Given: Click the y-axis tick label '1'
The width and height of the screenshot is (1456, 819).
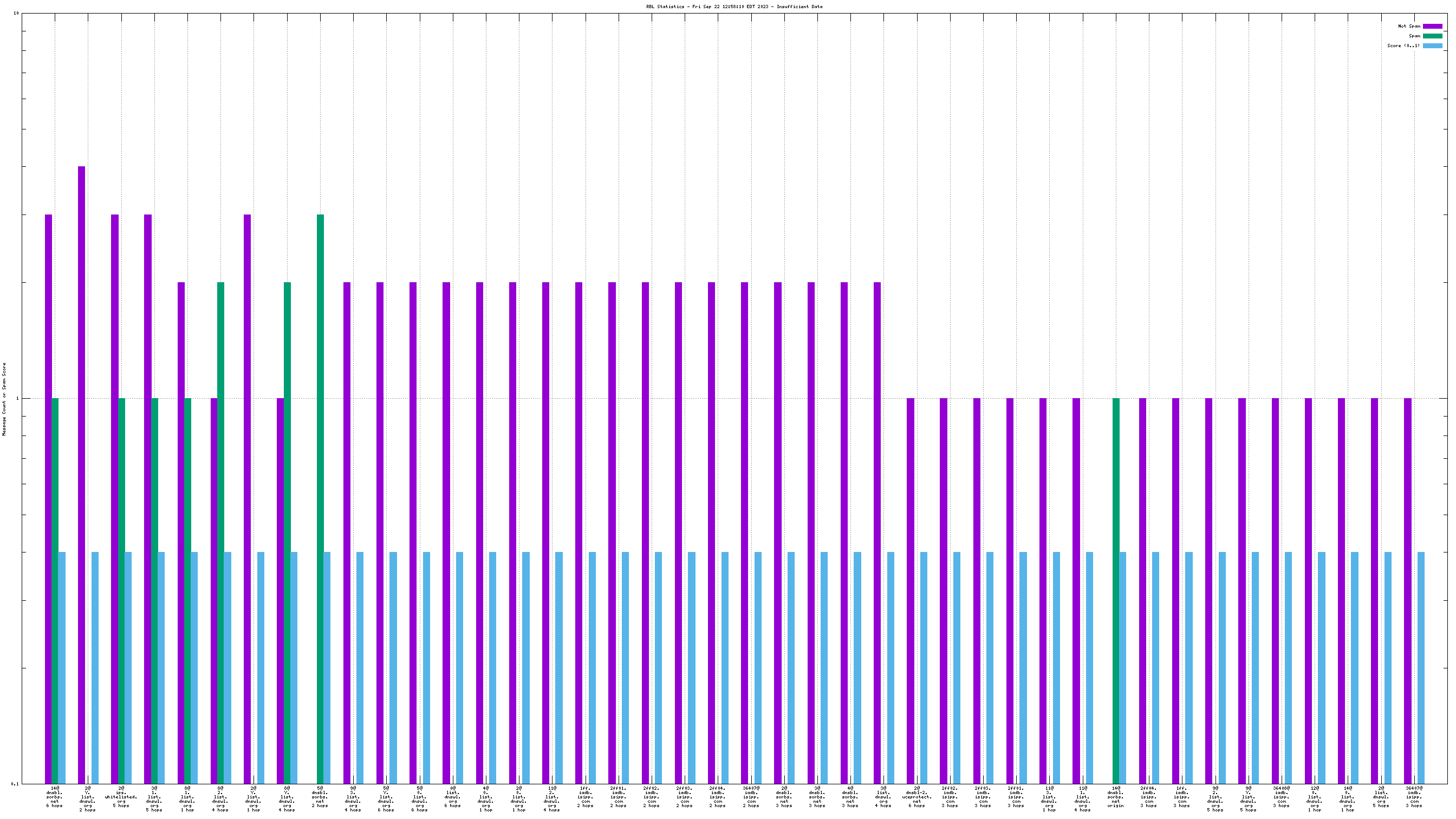Looking at the screenshot, I should (x=17, y=399).
